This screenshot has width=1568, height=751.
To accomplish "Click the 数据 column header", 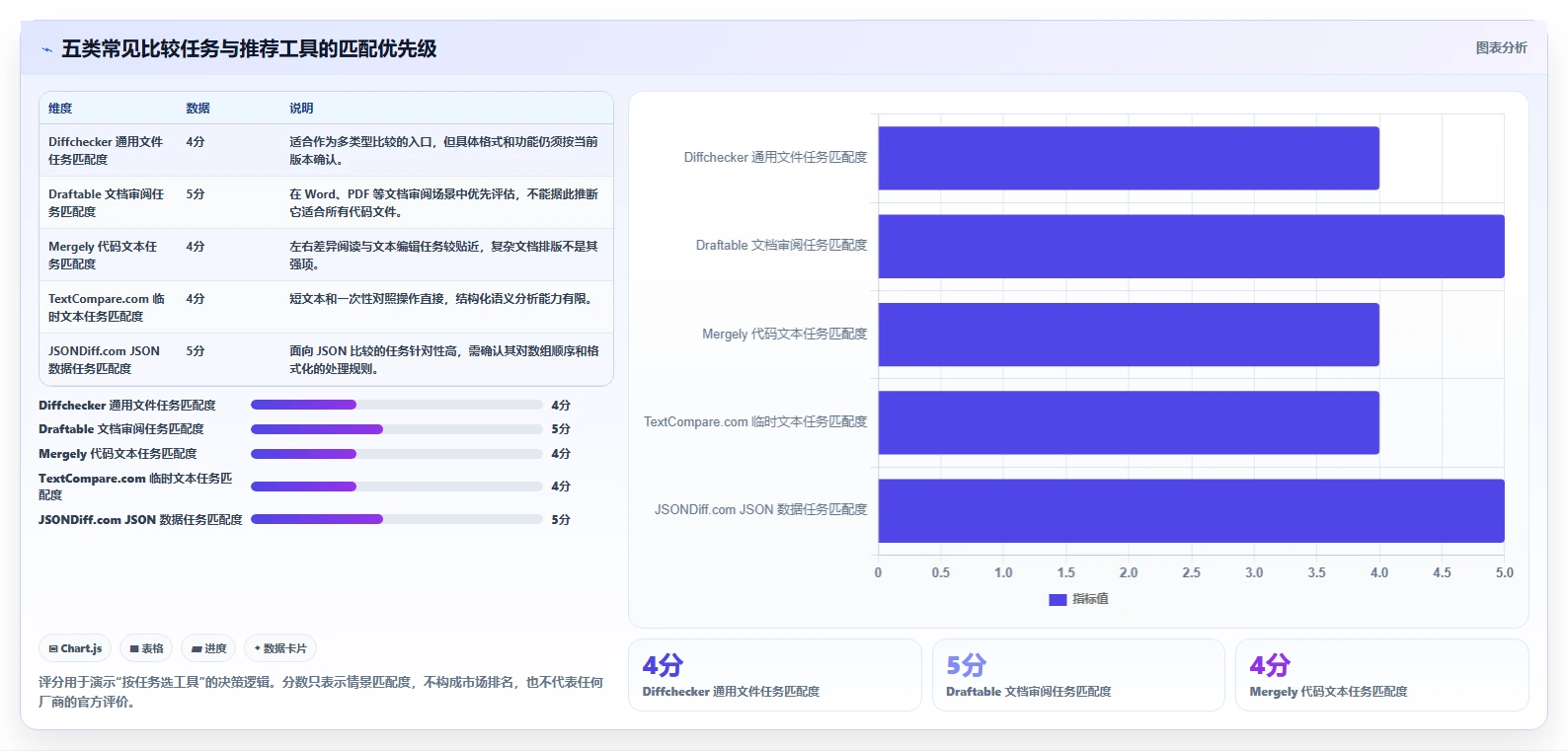I will click(197, 109).
